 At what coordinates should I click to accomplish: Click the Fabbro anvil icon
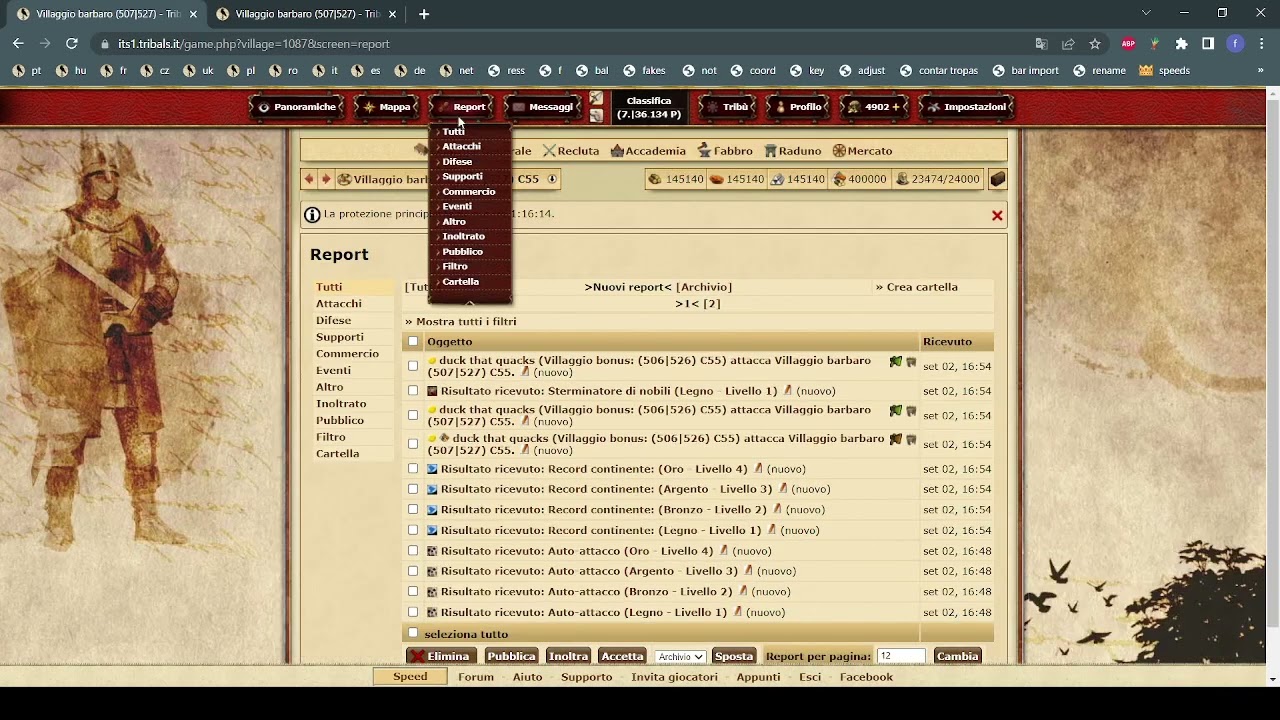(704, 151)
